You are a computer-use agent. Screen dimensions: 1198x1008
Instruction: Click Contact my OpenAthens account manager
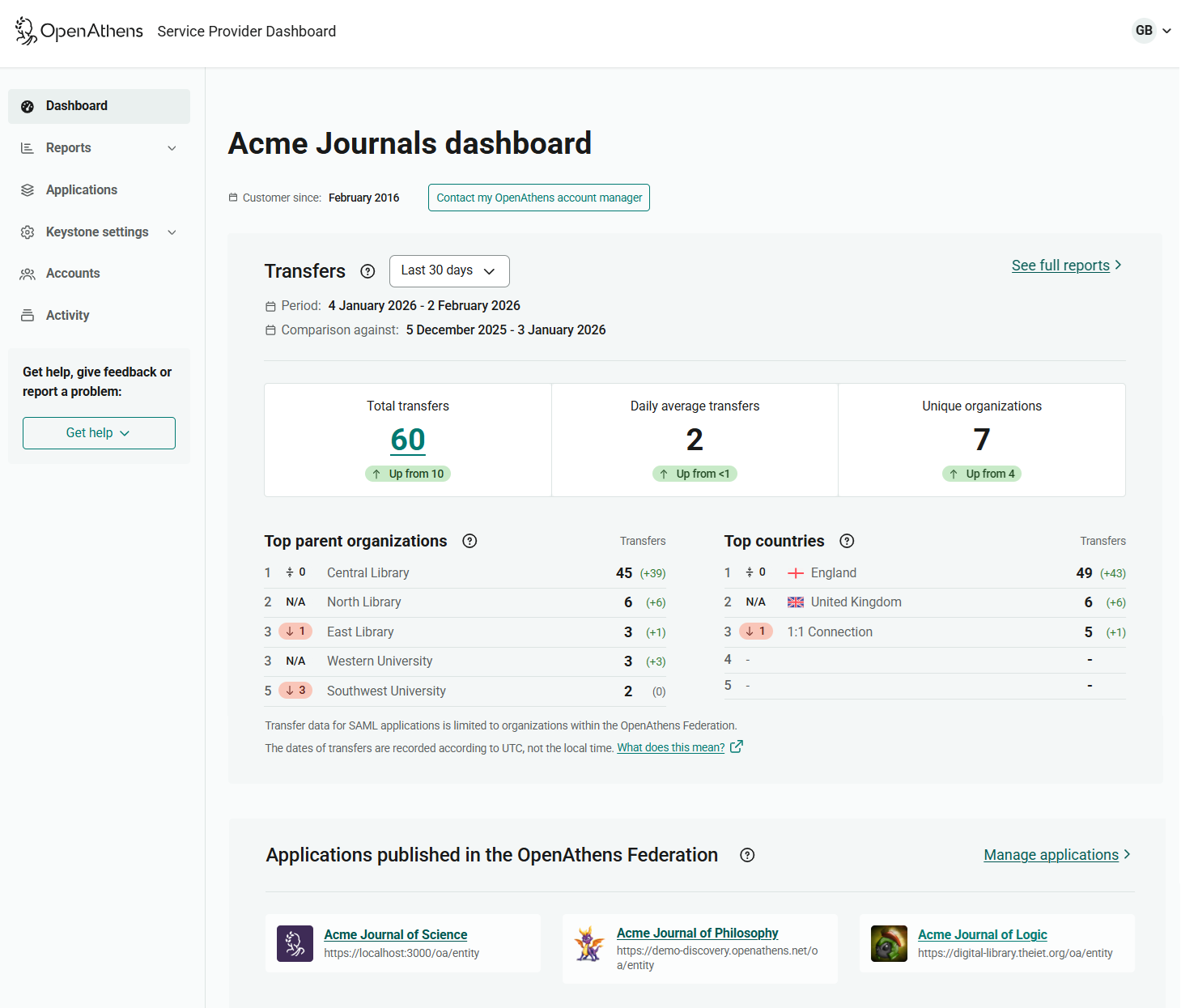(538, 197)
